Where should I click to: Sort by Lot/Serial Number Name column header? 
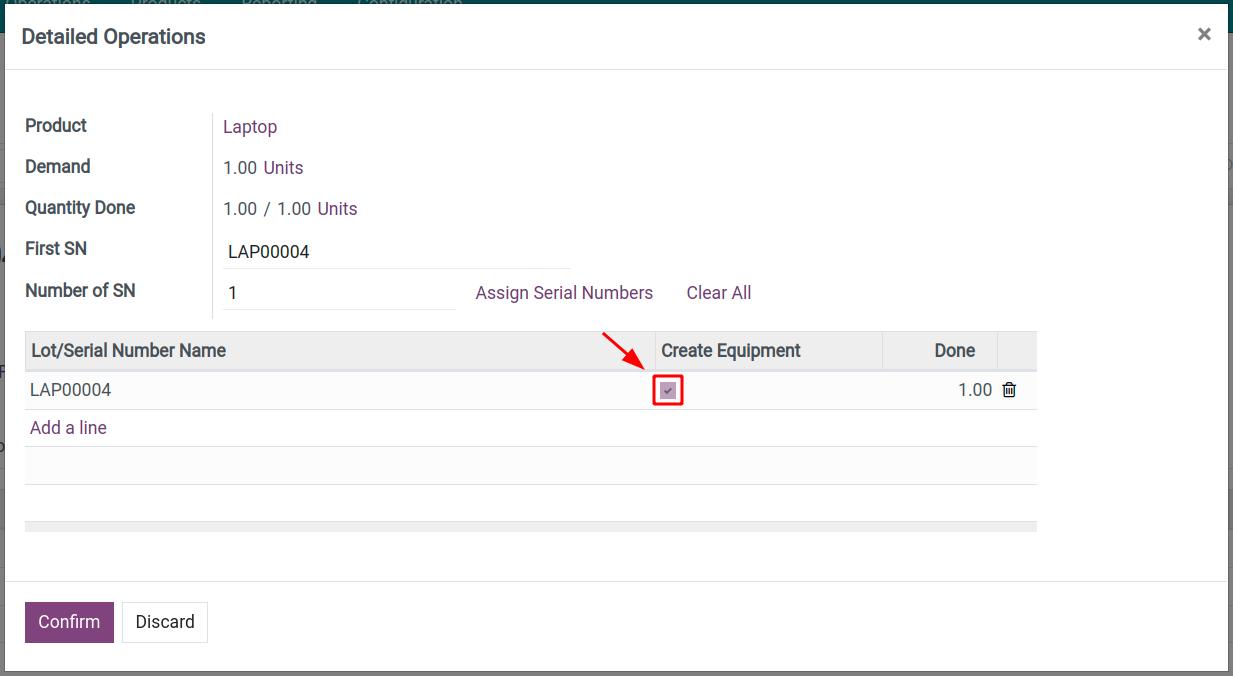[128, 350]
